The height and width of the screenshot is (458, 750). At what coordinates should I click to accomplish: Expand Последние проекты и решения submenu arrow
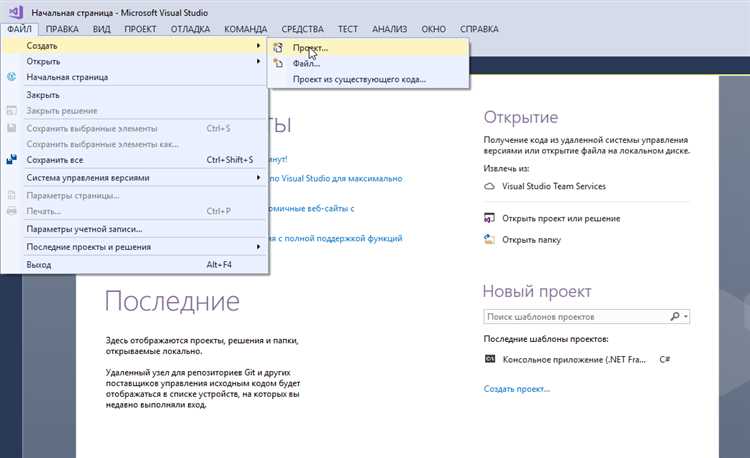pos(258,247)
